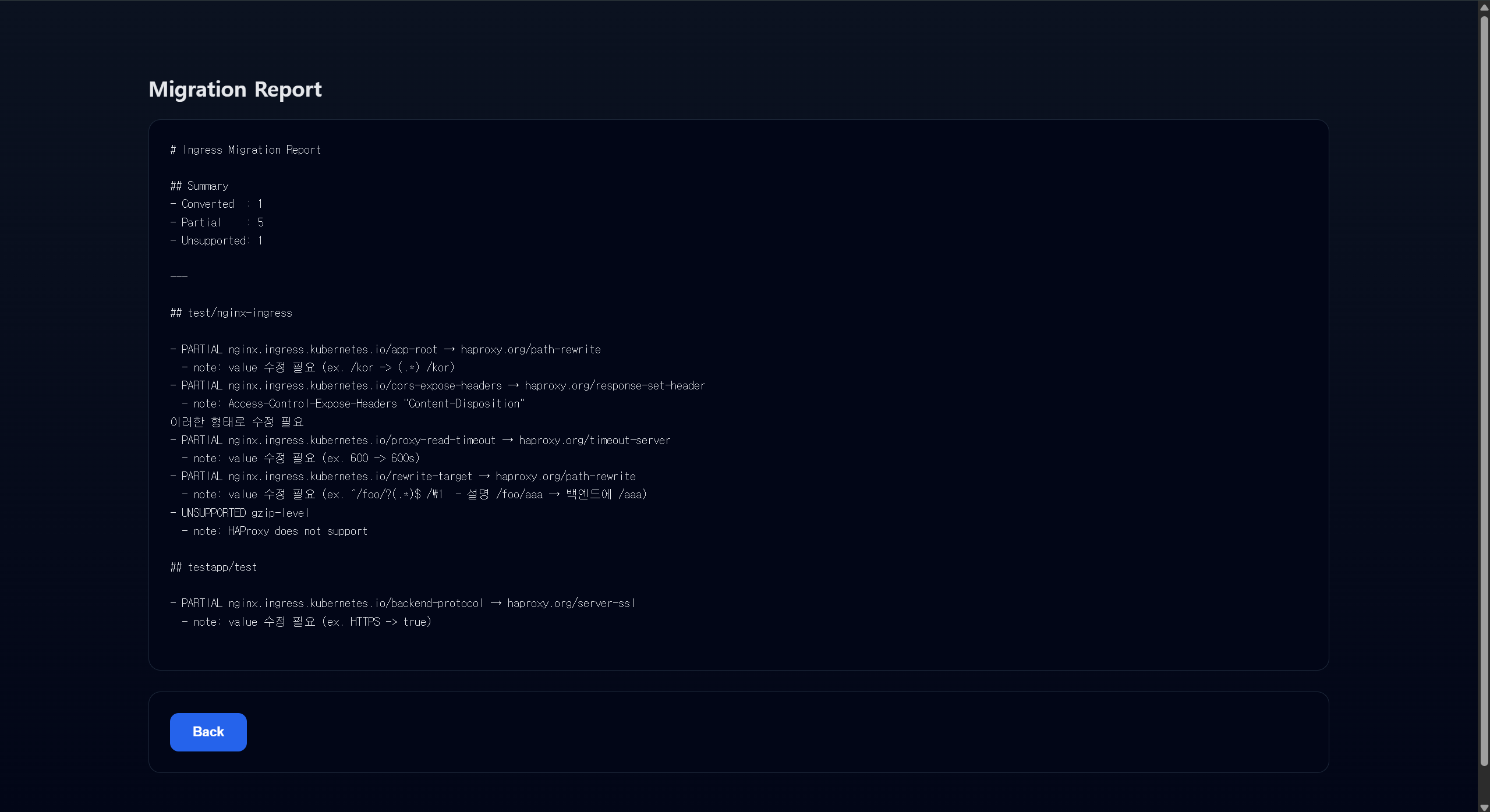Viewport: 1490px width, 812px height.
Task: Click the Access-Control-Expose-Headers note line
Action: point(353,403)
